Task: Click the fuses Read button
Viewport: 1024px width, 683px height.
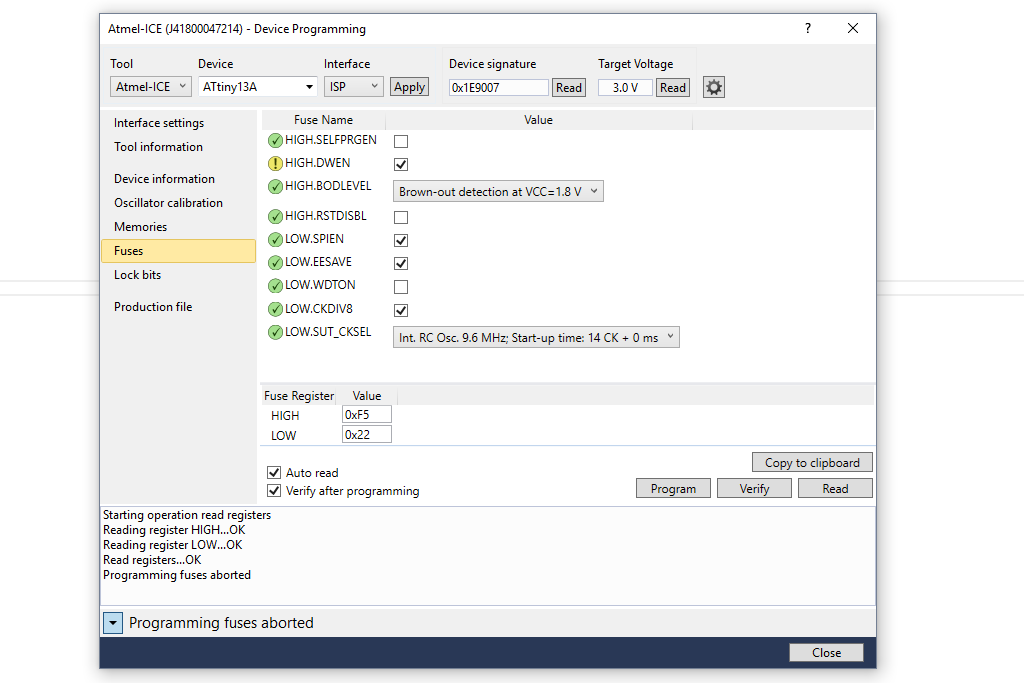Action: [x=835, y=488]
